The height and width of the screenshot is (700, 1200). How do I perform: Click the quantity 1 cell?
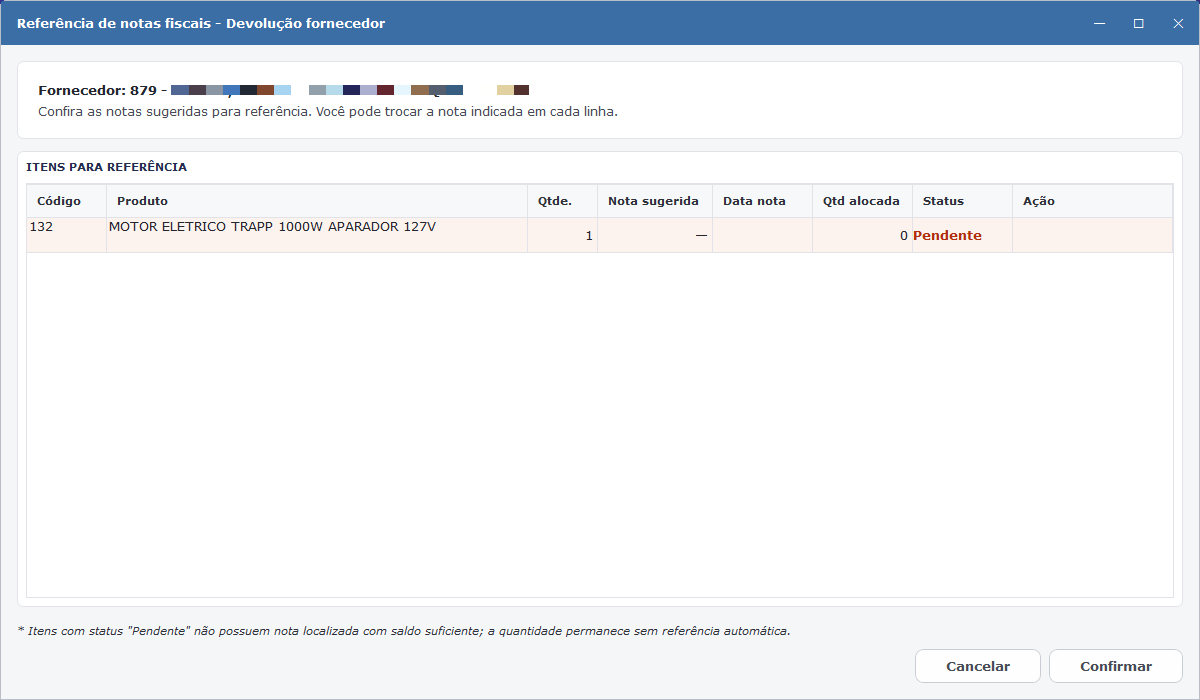pyautogui.click(x=562, y=235)
